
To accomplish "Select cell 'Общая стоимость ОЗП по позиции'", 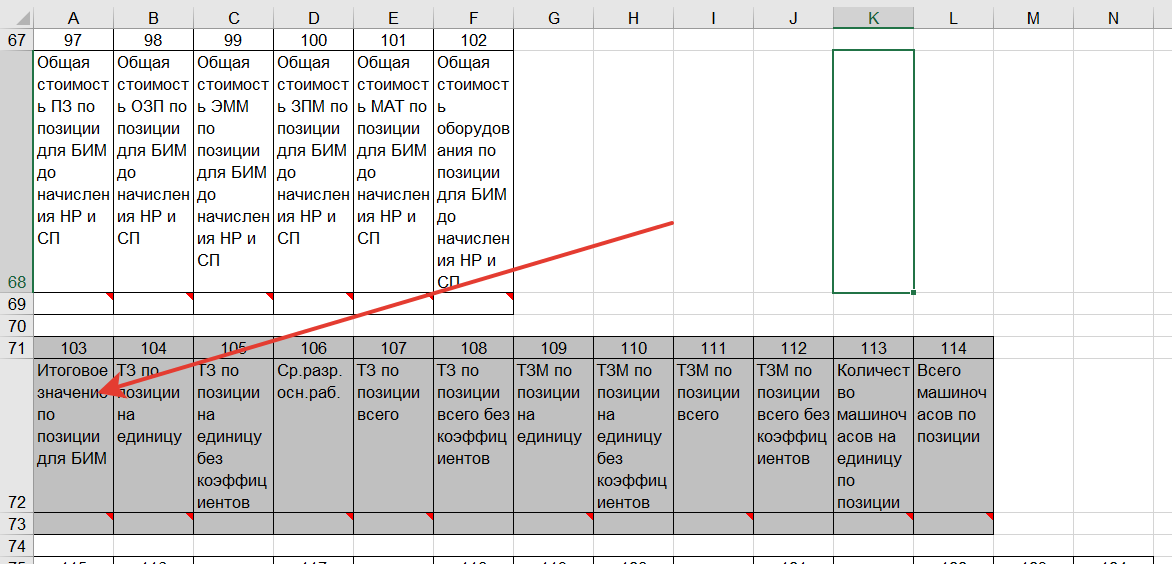I will (x=153, y=171).
